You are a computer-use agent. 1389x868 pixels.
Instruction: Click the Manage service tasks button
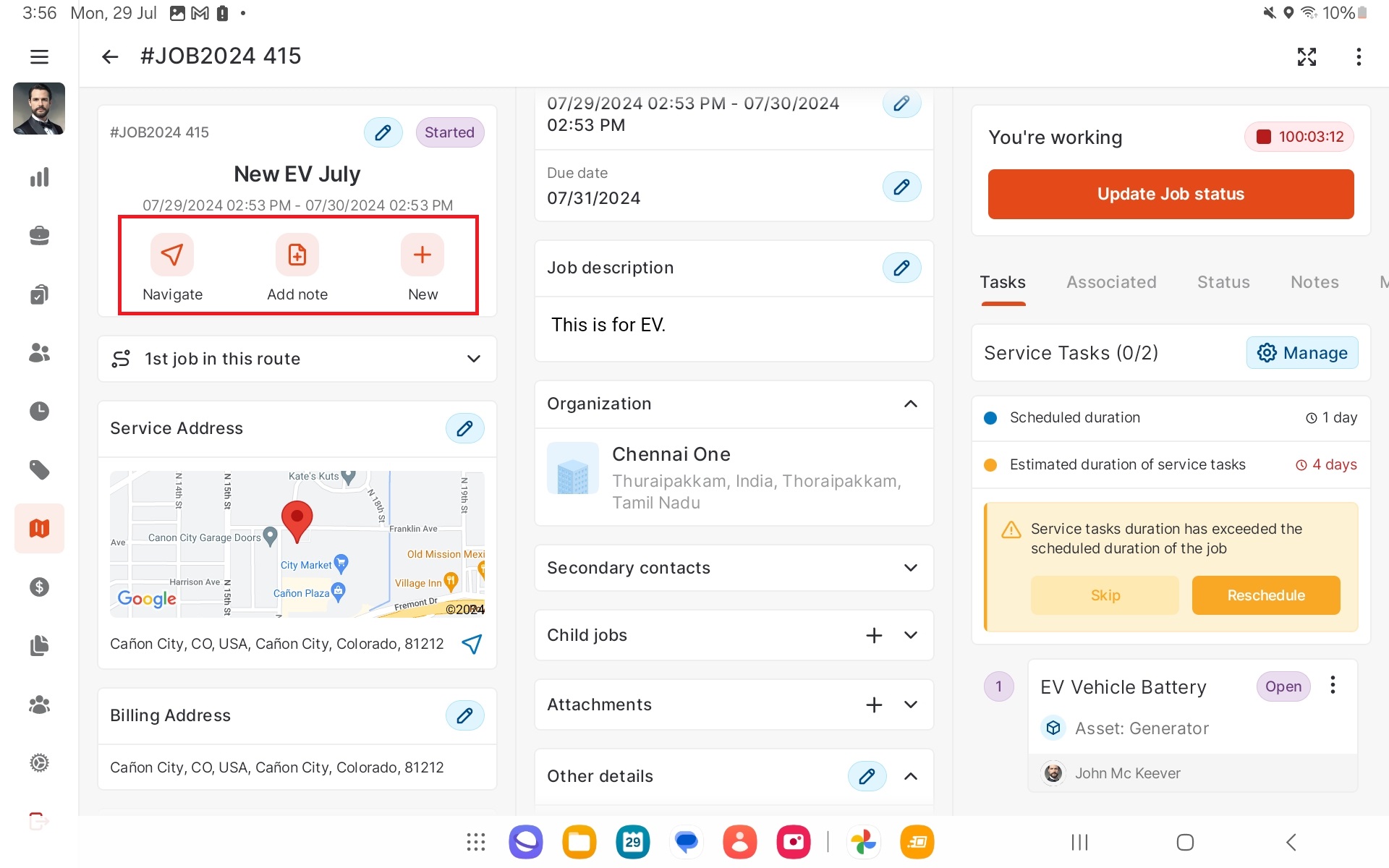[x=1301, y=353]
